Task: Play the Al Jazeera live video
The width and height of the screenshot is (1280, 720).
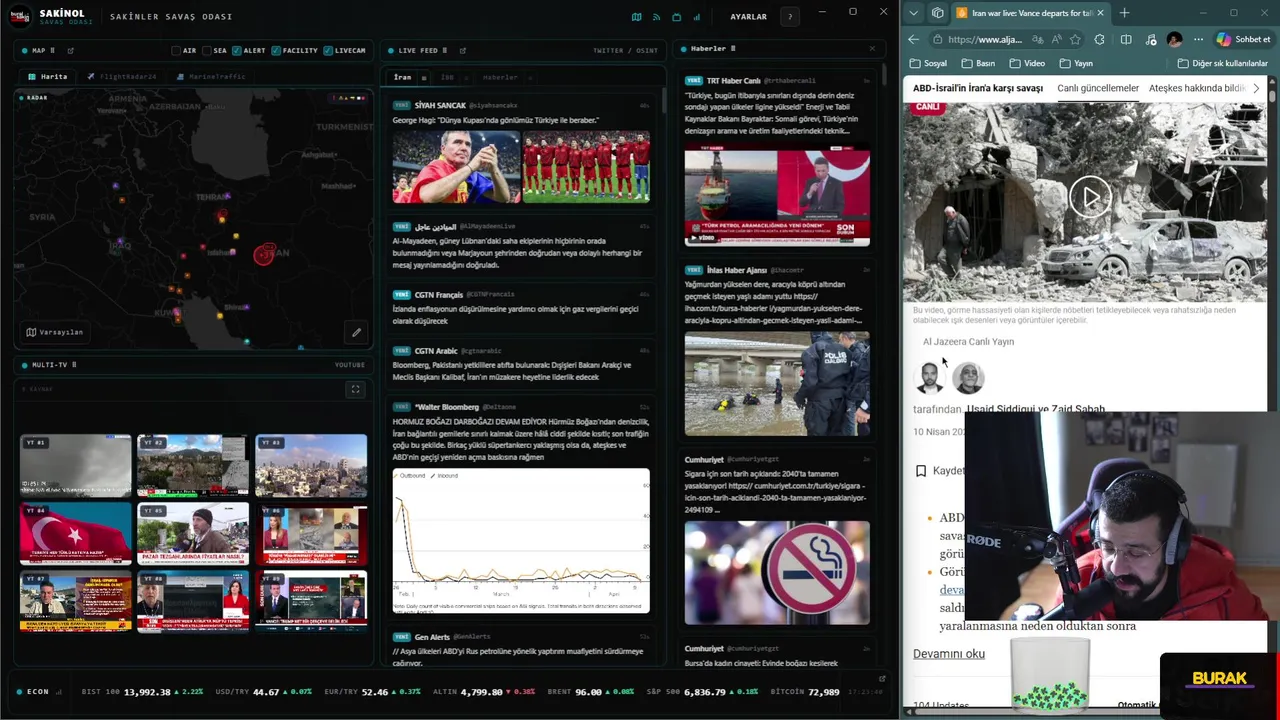Action: coord(1090,197)
